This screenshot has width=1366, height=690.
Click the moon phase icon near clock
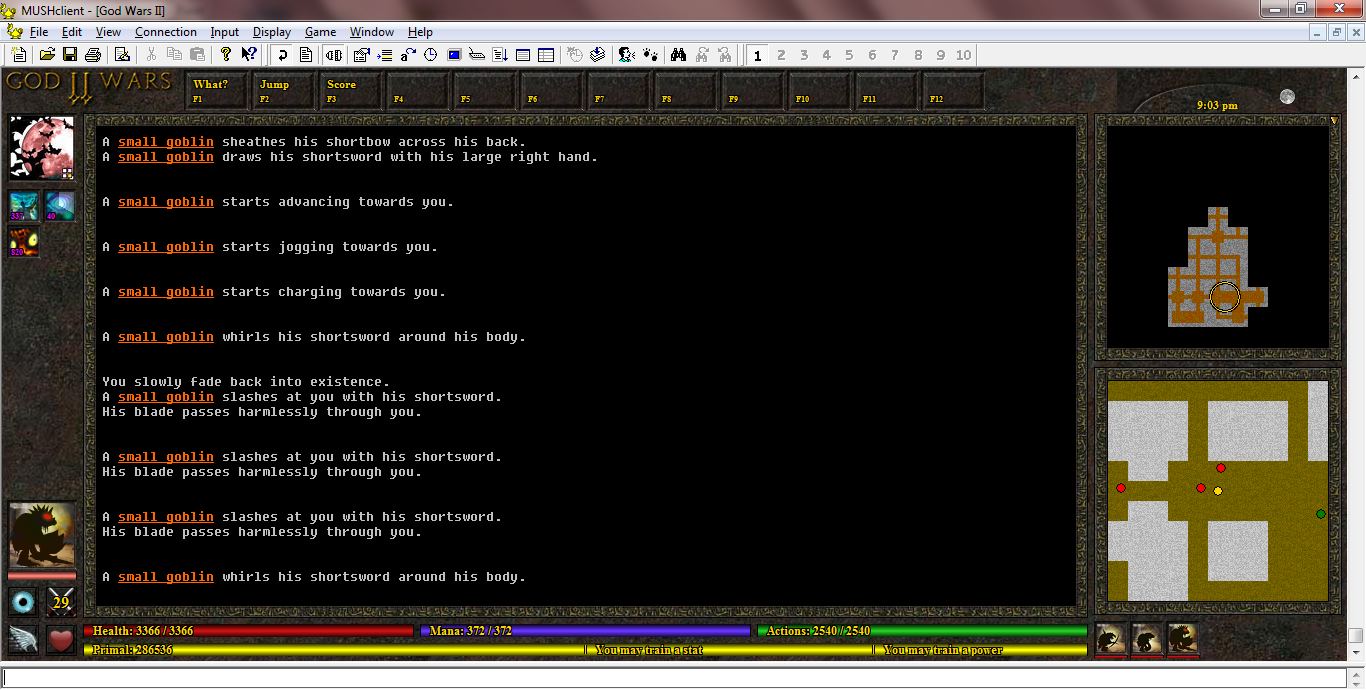pyautogui.click(x=1288, y=97)
